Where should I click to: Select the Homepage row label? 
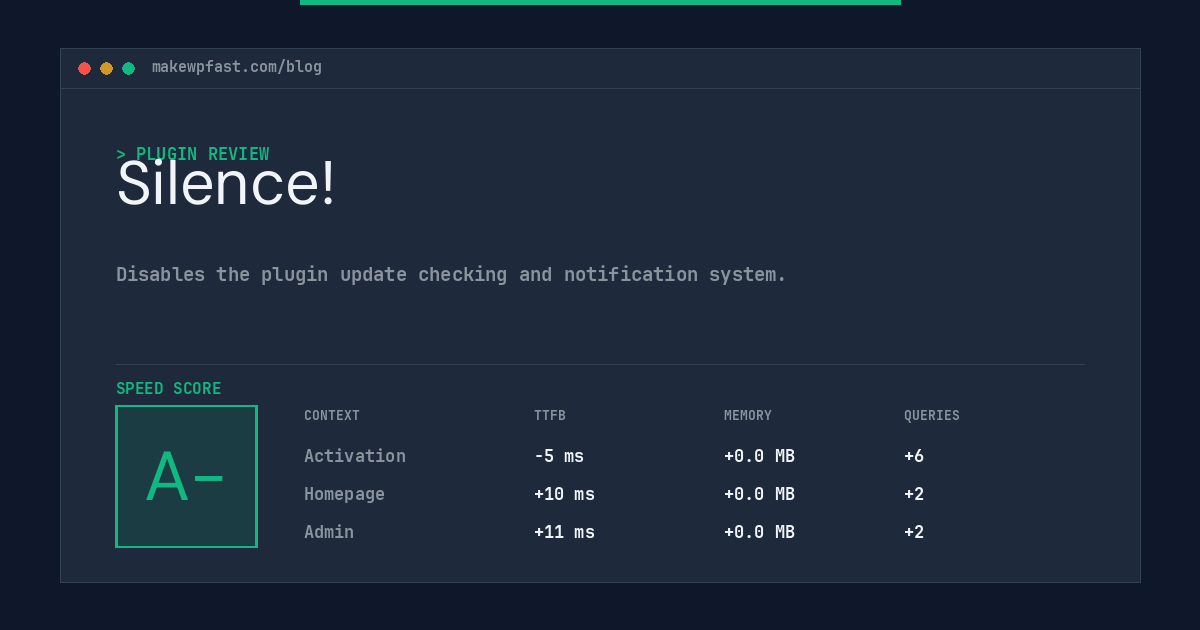tap(344, 494)
